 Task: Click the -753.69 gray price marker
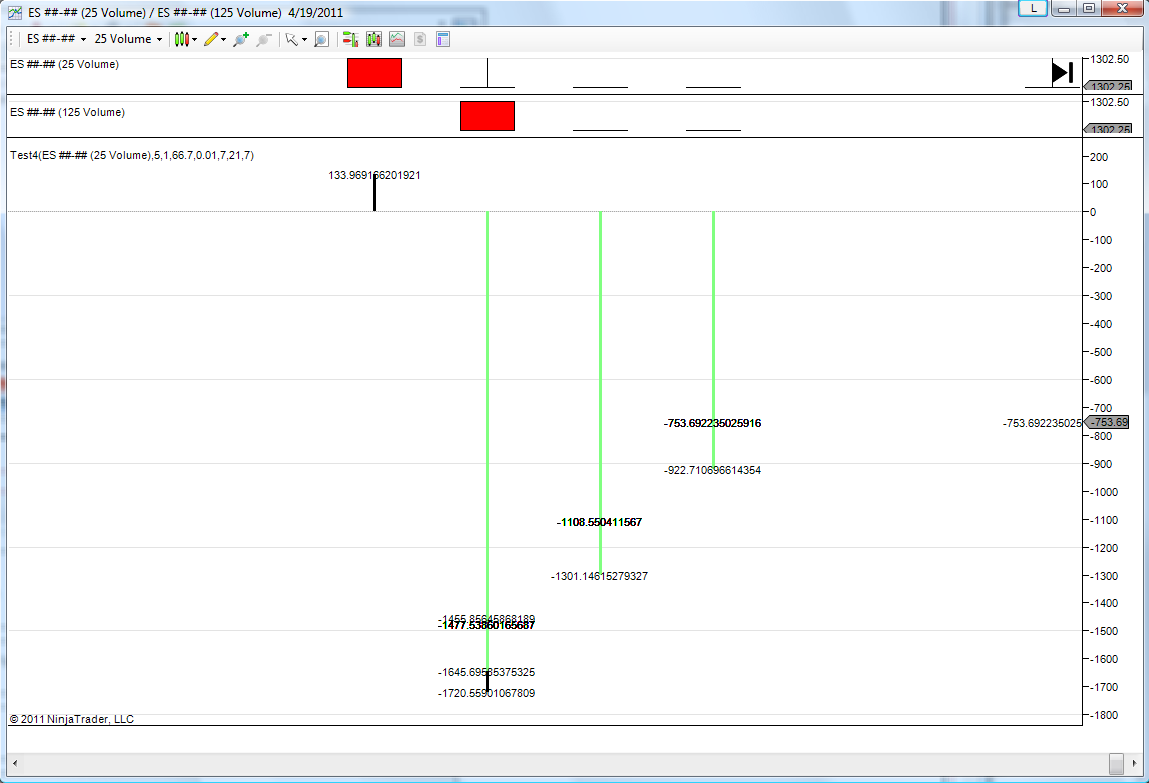(1107, 423)
